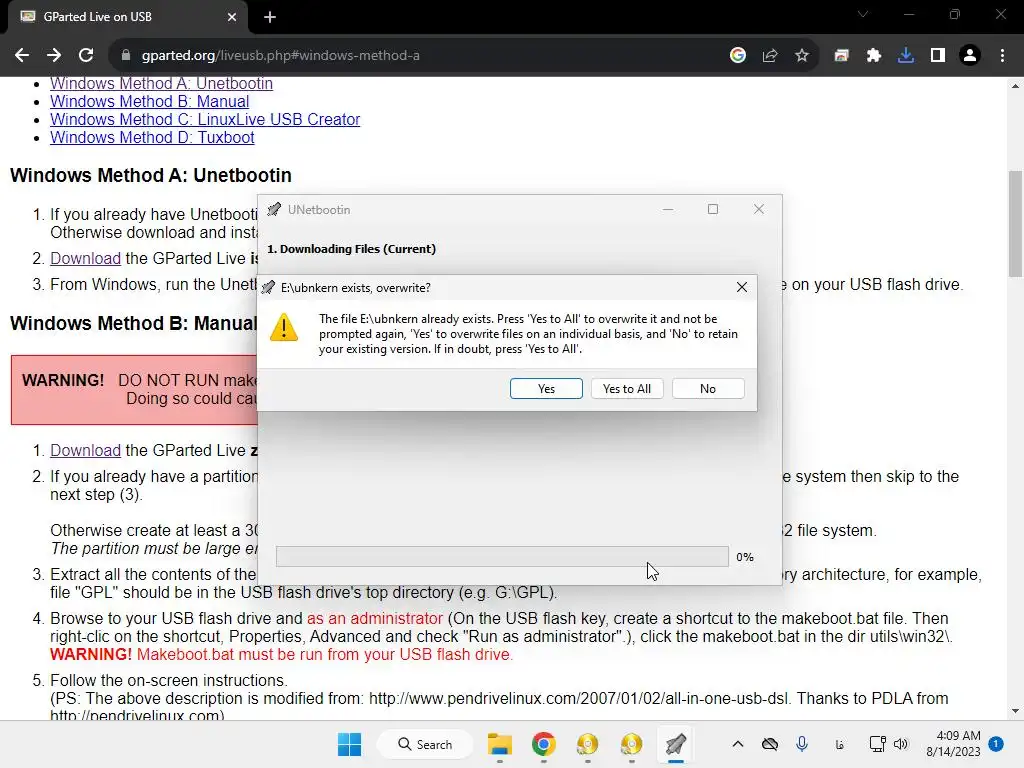This screenshot has height=768, width=1024.
Task: Click the extension icon left of puzzle
Action: pyautogui.click(x=842, y=56)
